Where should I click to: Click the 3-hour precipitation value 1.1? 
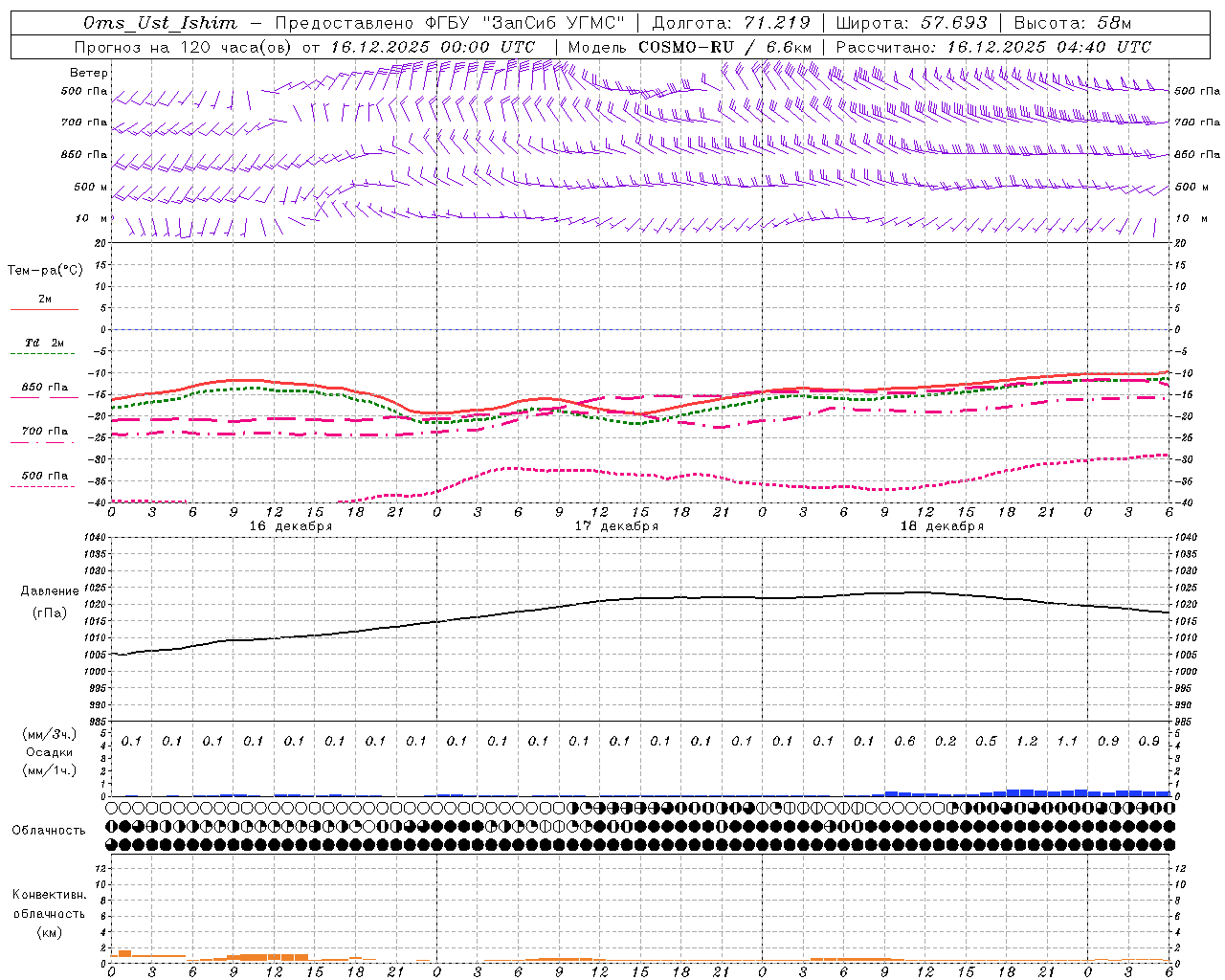(x=1067, y=741)
